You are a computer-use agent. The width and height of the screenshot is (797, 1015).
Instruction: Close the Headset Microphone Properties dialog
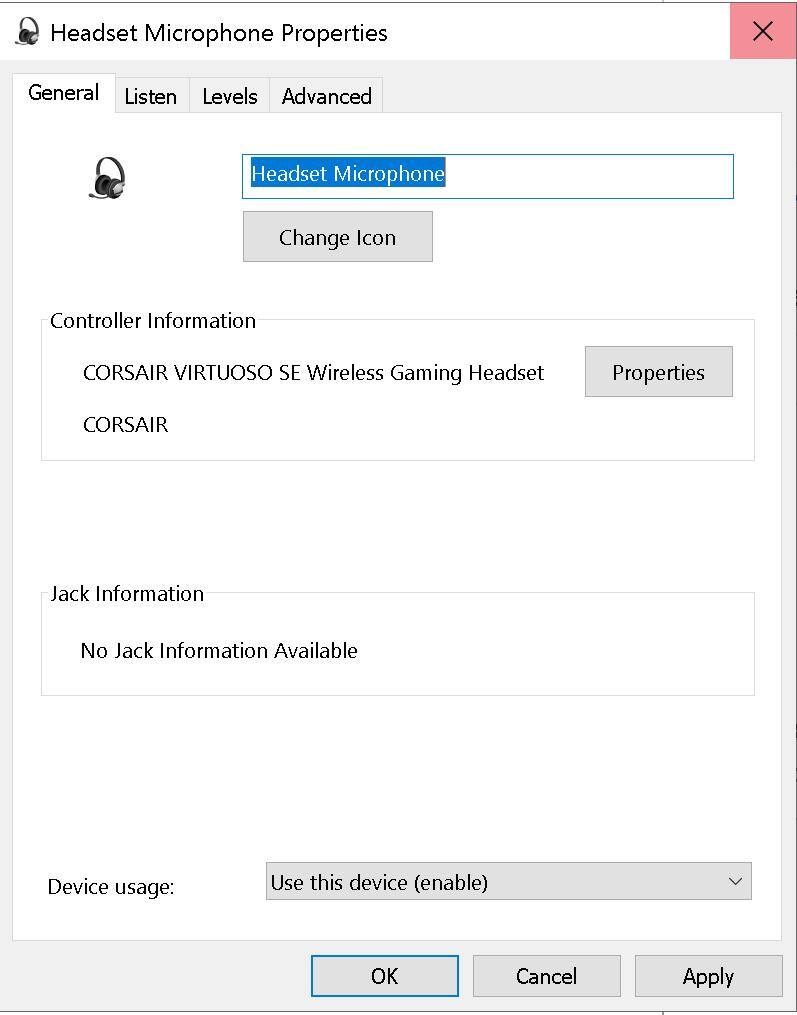pos(763,31)
